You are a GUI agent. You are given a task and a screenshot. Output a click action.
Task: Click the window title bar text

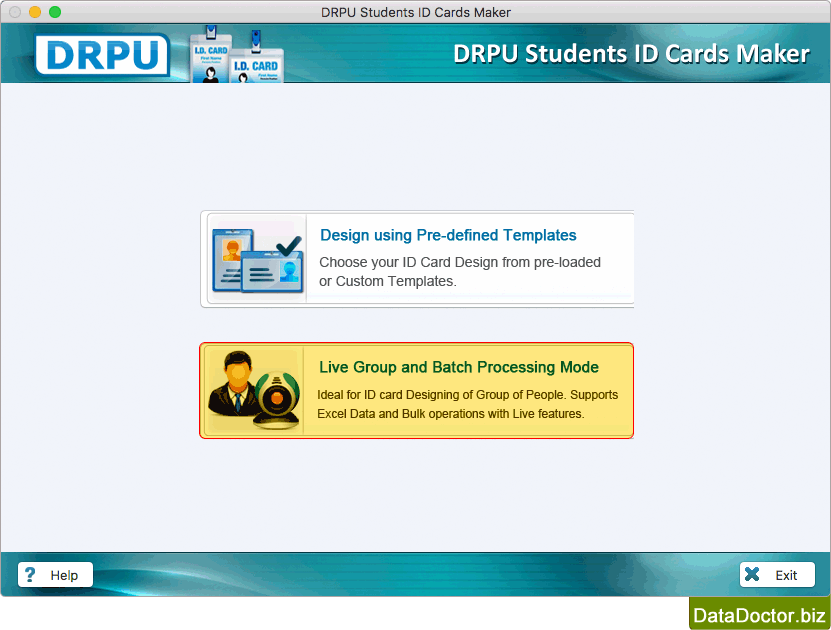click(x=416, y=12)
